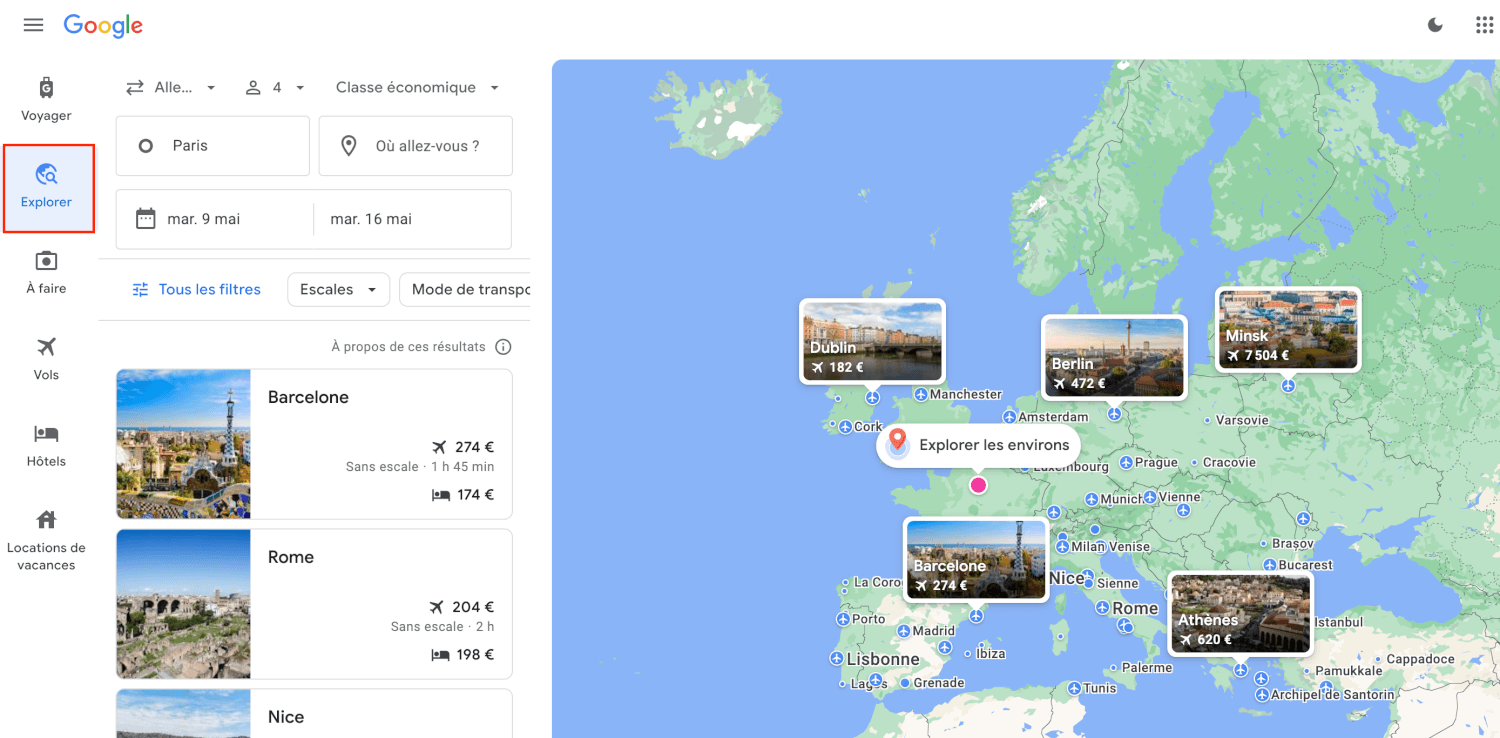Screen dimensions: 1500x738
Task: Open the Escales filter dropdown
Action: (x=338, y=290)
